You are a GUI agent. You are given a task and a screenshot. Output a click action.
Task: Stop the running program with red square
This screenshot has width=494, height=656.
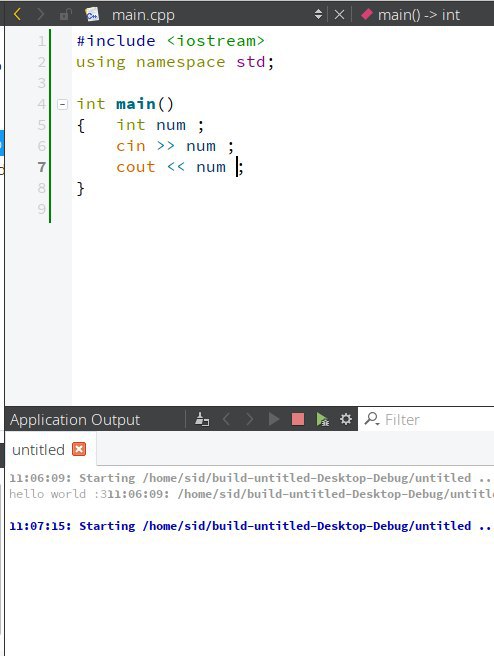pos(298,419)
